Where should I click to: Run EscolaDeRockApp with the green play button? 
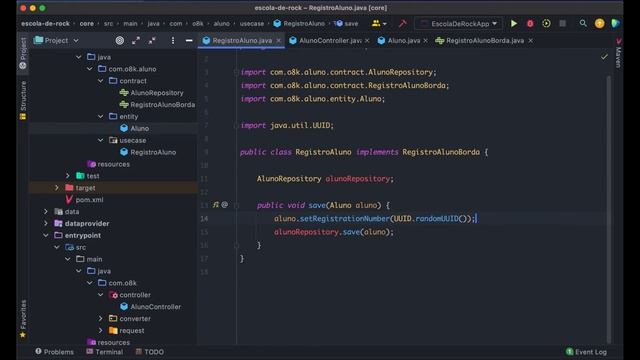point(514,24)
